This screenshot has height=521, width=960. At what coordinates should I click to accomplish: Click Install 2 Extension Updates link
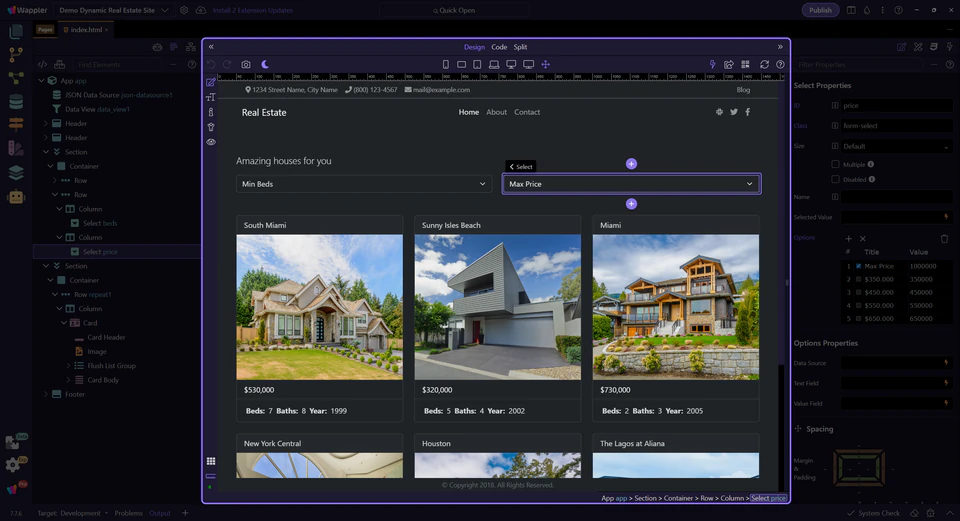(x=253, y=10)
